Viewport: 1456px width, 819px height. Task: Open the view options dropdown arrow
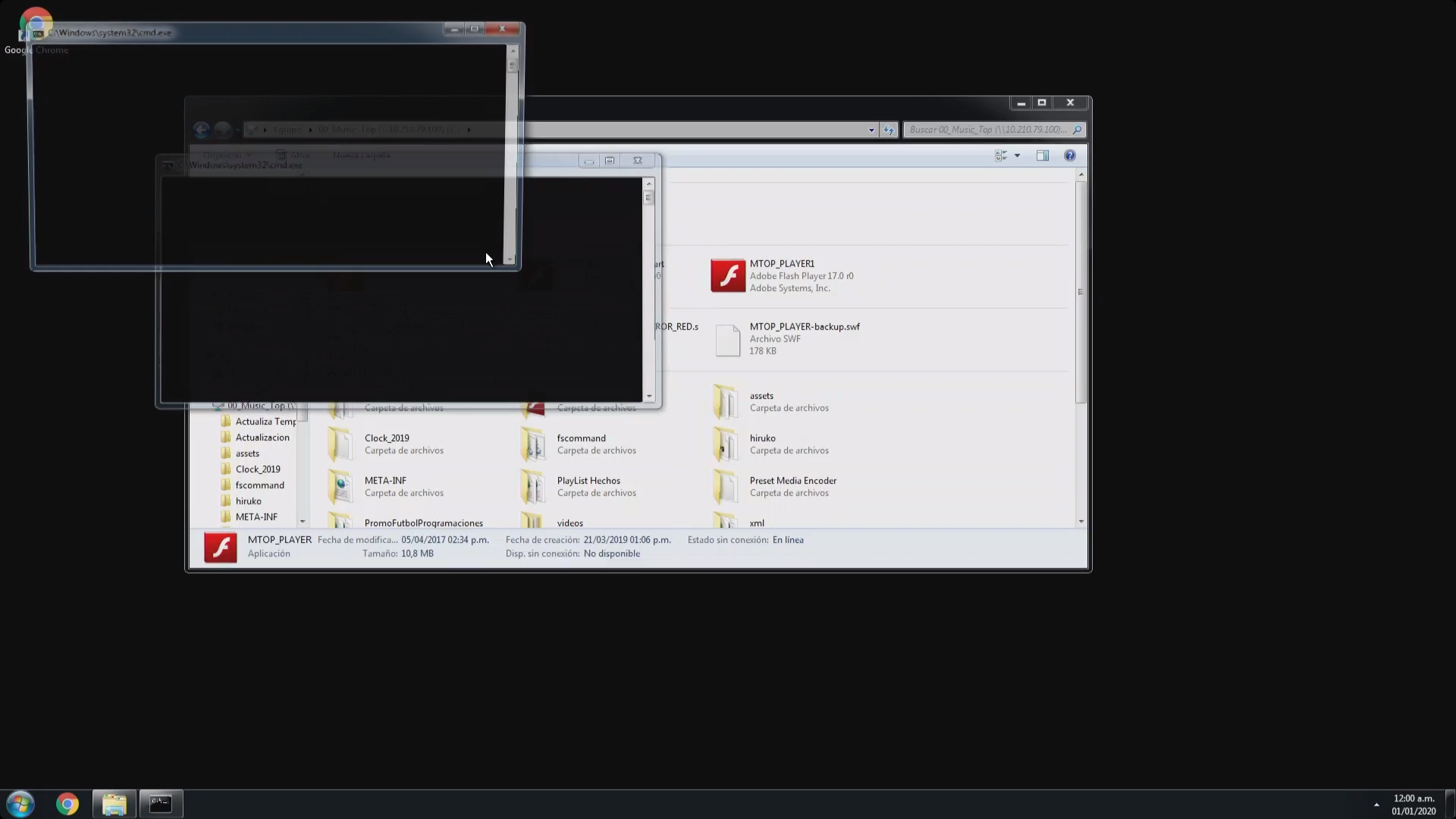[1018, 155]
